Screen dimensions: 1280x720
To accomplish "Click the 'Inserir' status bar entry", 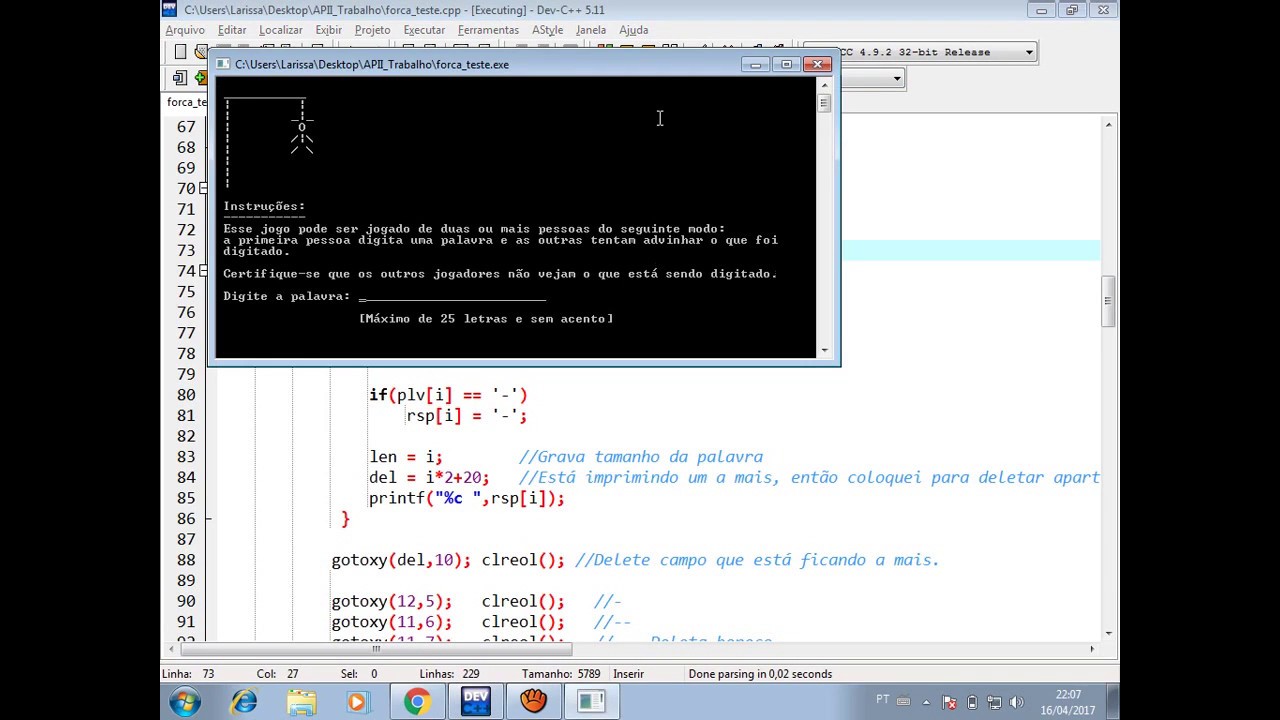I will (x=629, y=674).
